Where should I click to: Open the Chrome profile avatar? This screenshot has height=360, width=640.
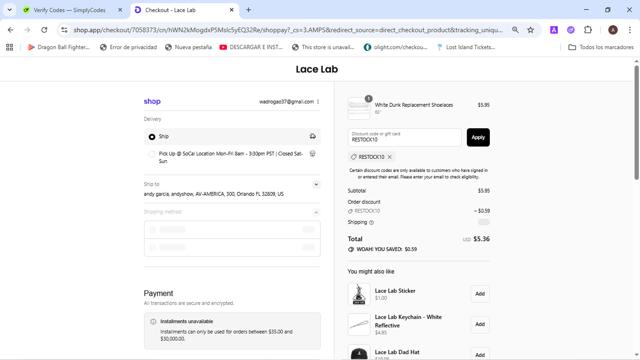point(613,30)
